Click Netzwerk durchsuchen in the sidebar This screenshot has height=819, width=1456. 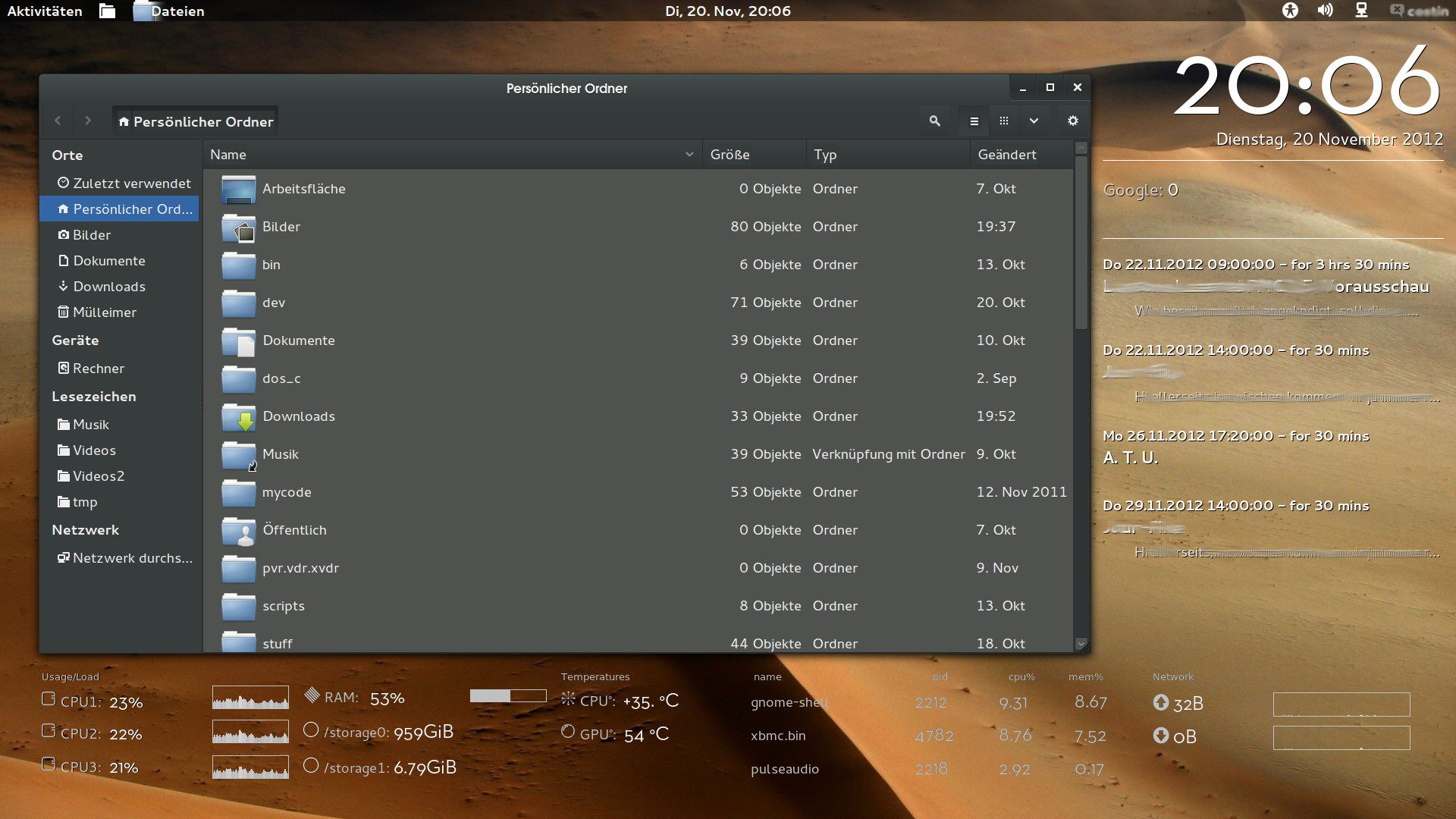124,558
